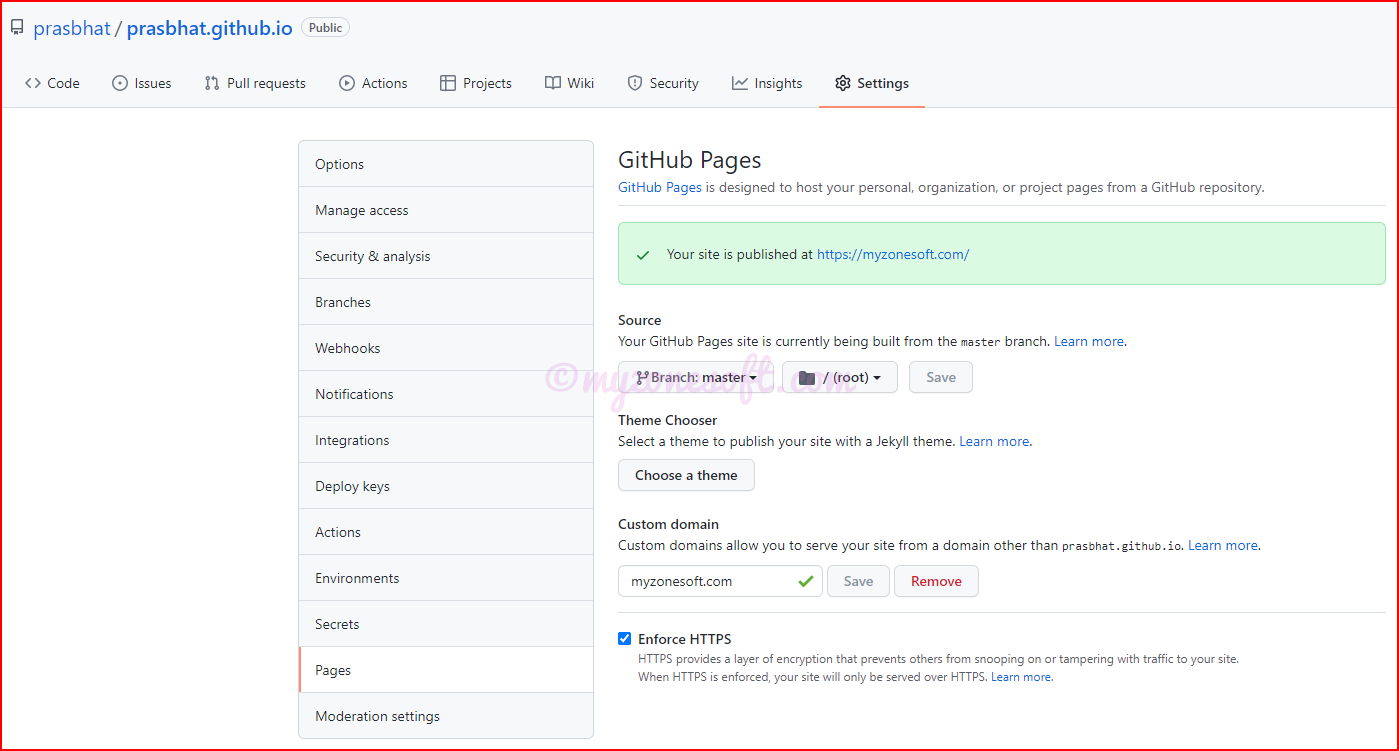The image size is (1399, 751).
Task: Open Branches in settings sidebar
Action: (x=446, y=302)
